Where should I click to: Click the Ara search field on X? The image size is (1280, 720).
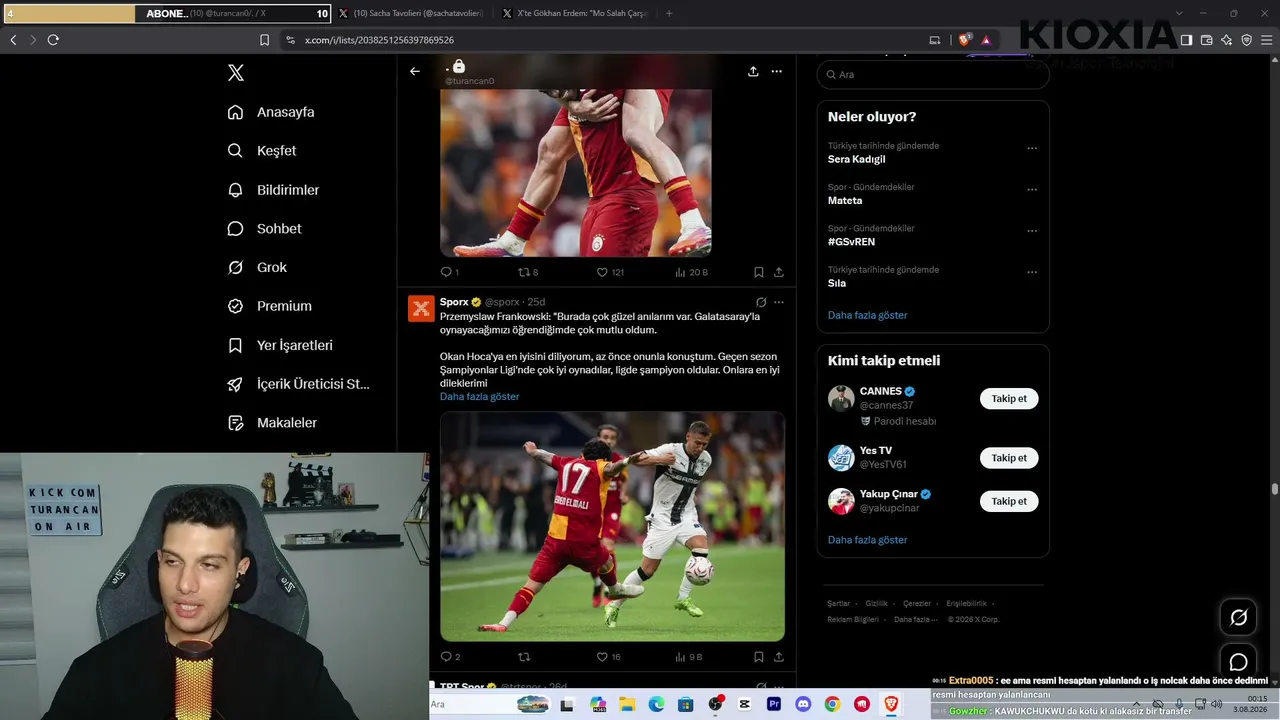(933, 75)
